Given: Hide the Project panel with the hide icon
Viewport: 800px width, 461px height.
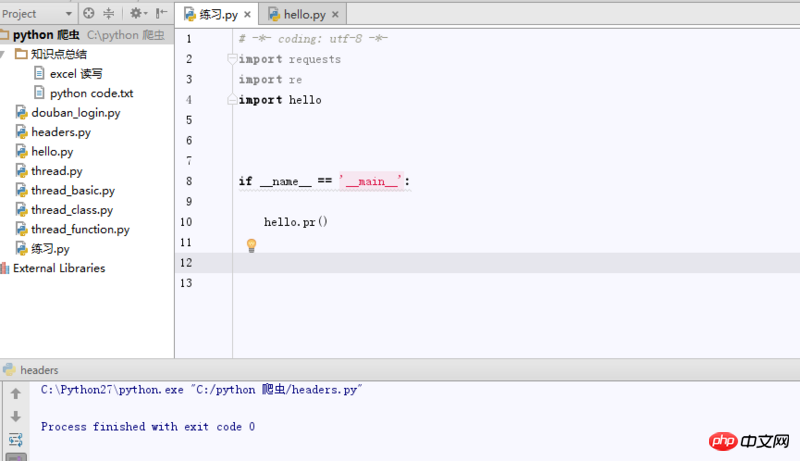Looking at the screenshot, I should click(161, 13).
